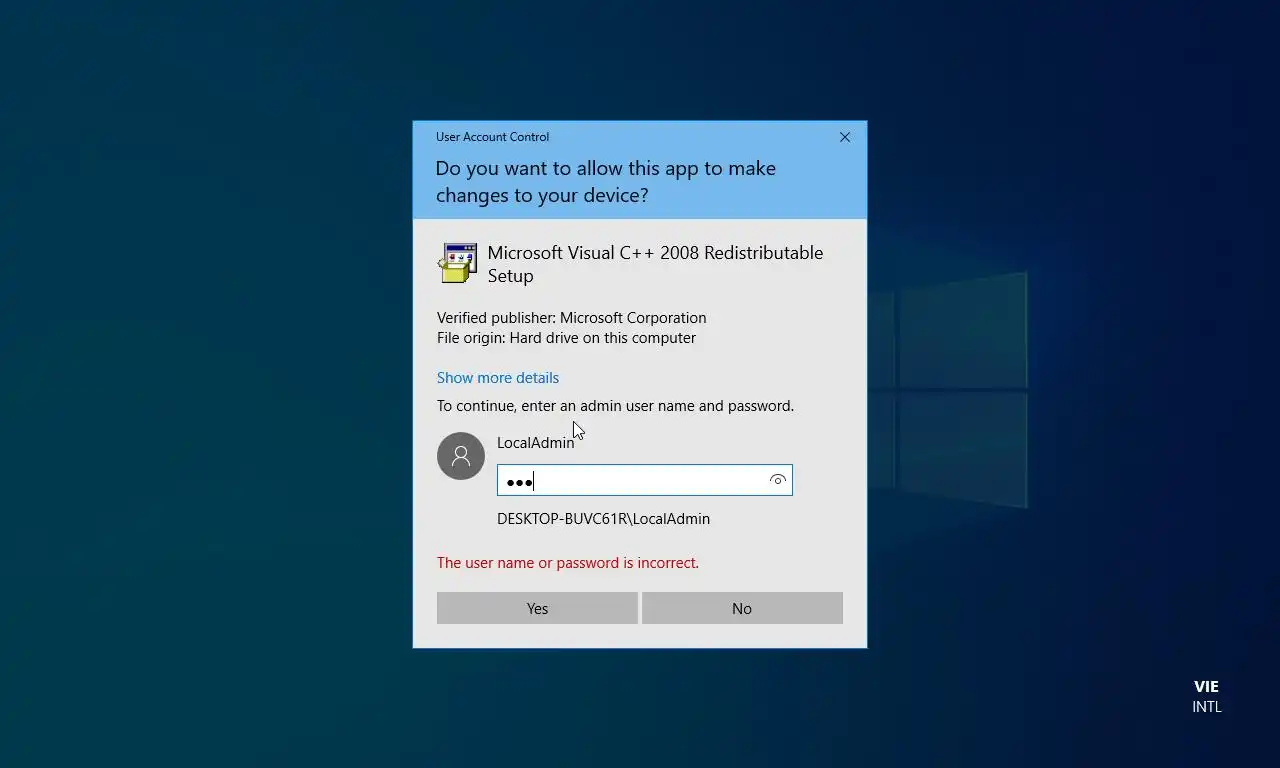Open the VIE INTL input language indicator
Viewport: 1280px width, 768px height.
click(x=1206, y=696)
